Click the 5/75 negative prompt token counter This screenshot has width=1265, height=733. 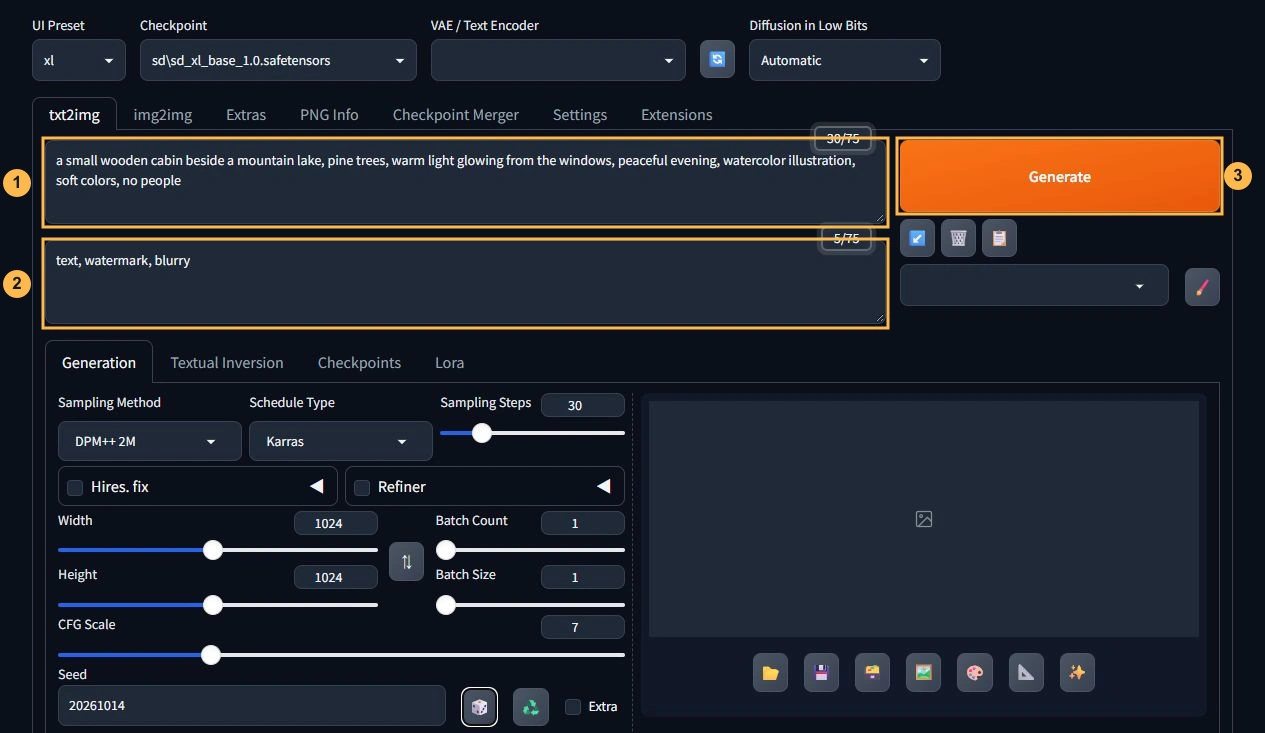click(846, 238)
